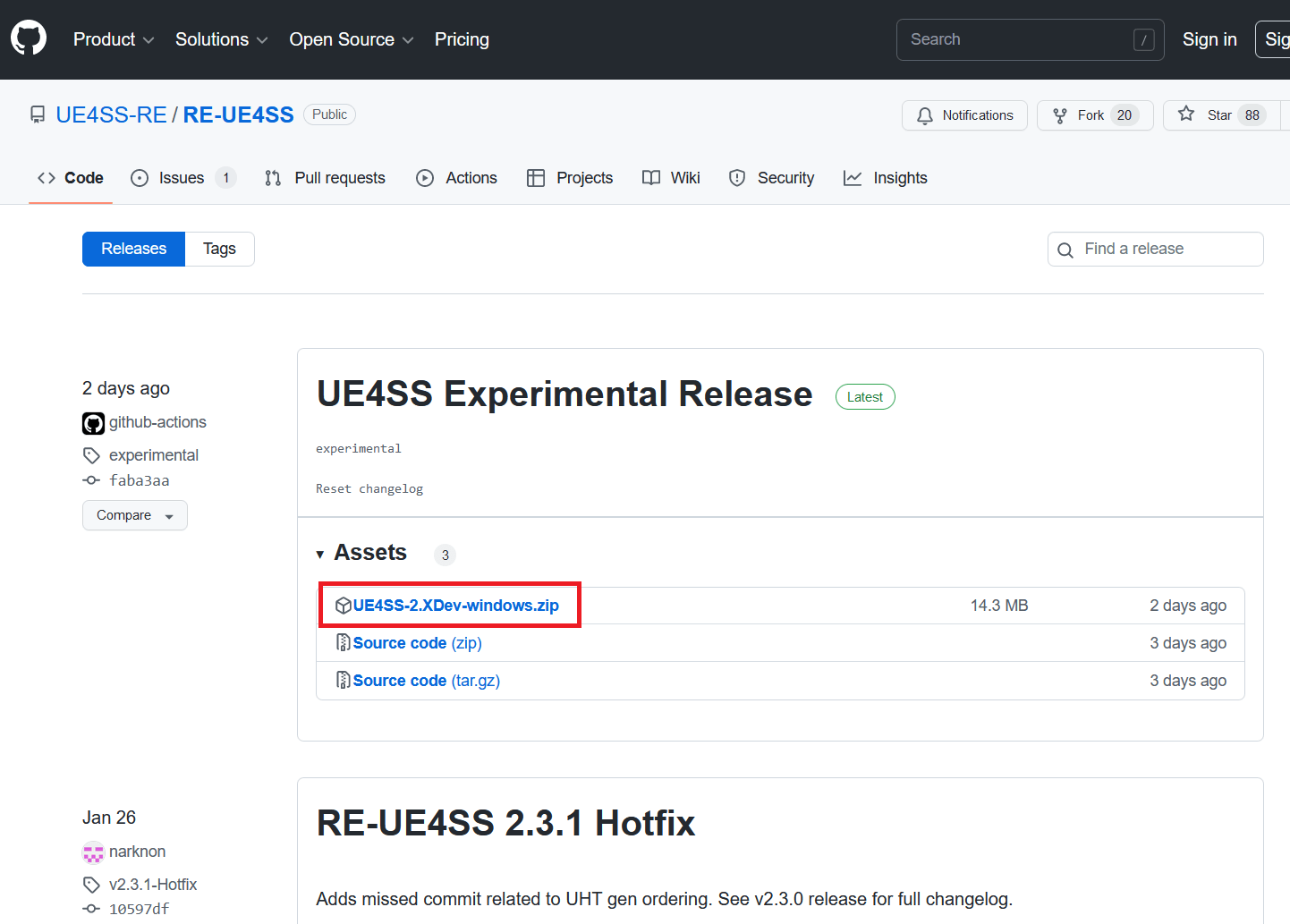Click the zip file icon for Source code (zip)
The width and height of the screenshot is (1290, 924).
tap(344, 642)
